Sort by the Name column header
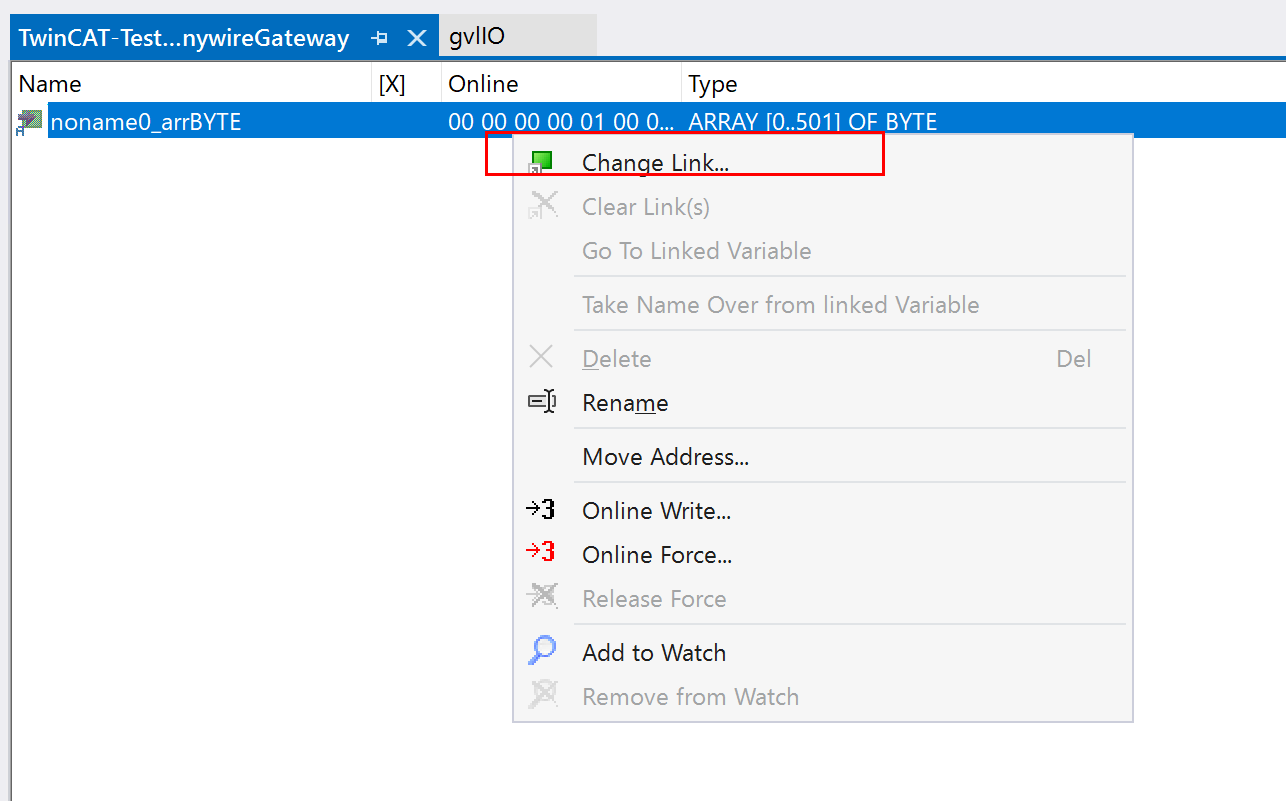Viewport: 1286px width, 801px height. 50,85
